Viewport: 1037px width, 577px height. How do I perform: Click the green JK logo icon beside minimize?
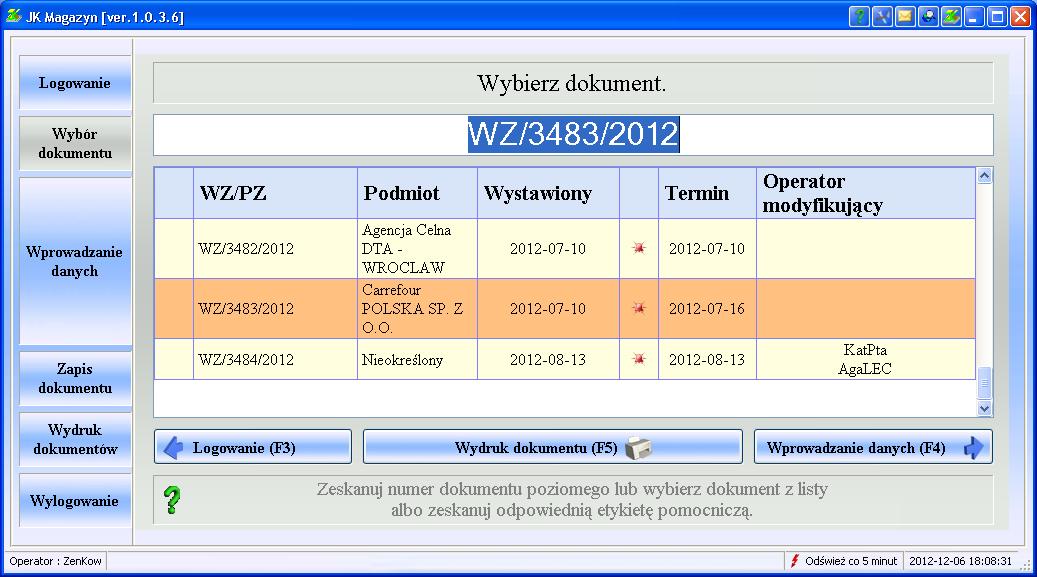tap(951, 17)
